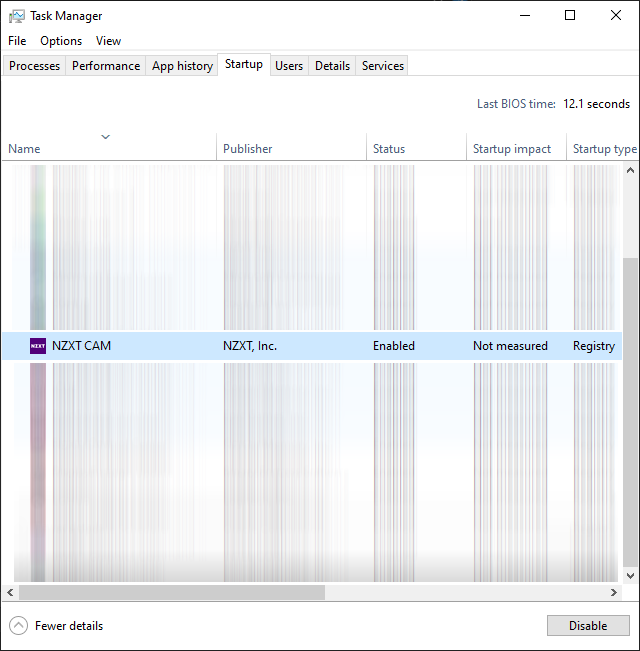This screenshot has height=651, width=640.
Task: Click the Registry startup type cell
Action: [x=594, y=346]
